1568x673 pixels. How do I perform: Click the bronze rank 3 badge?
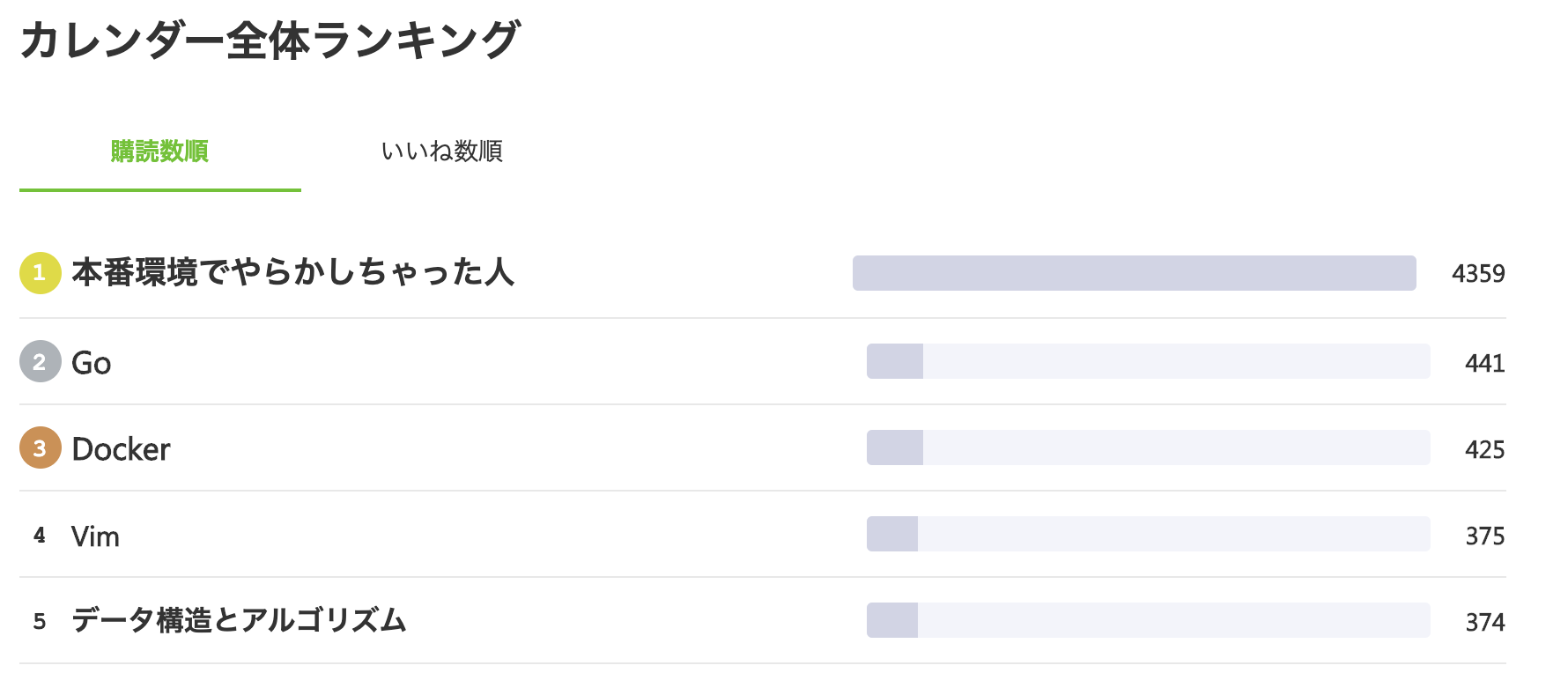(40, 447)
